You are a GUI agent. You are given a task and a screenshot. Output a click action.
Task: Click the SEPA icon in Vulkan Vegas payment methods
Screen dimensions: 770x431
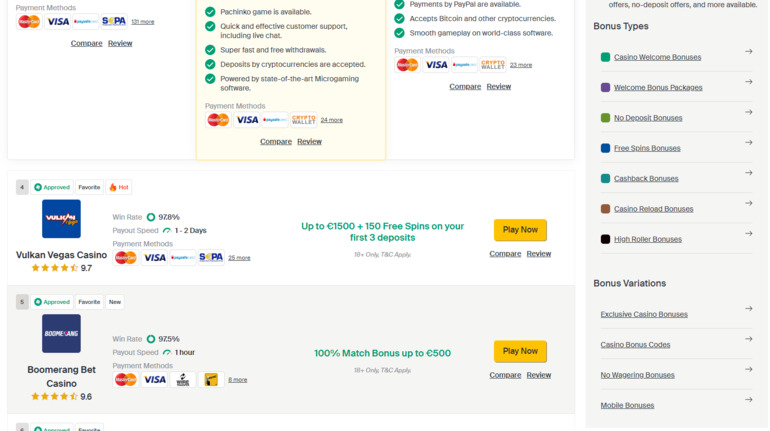click(211, 257)
